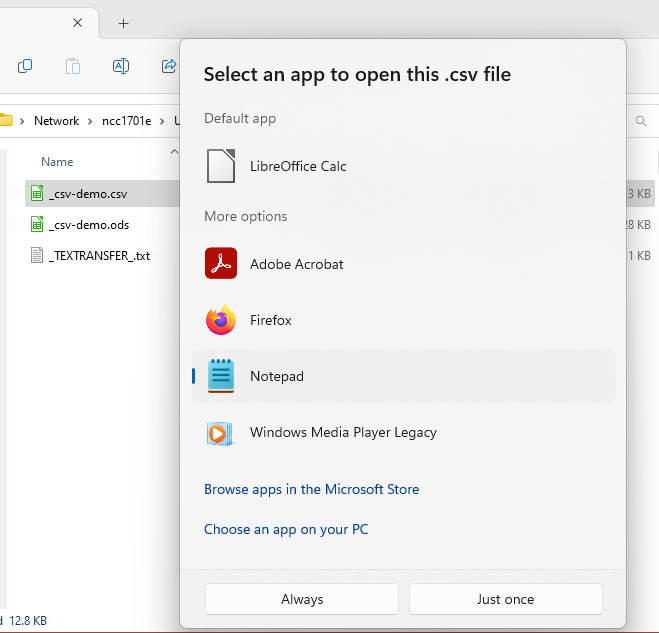Click the _csv-demo.csv spreadsheet file icon
Image resolution: width=659 pixels, height=633 pixels.
click(37, 193)
